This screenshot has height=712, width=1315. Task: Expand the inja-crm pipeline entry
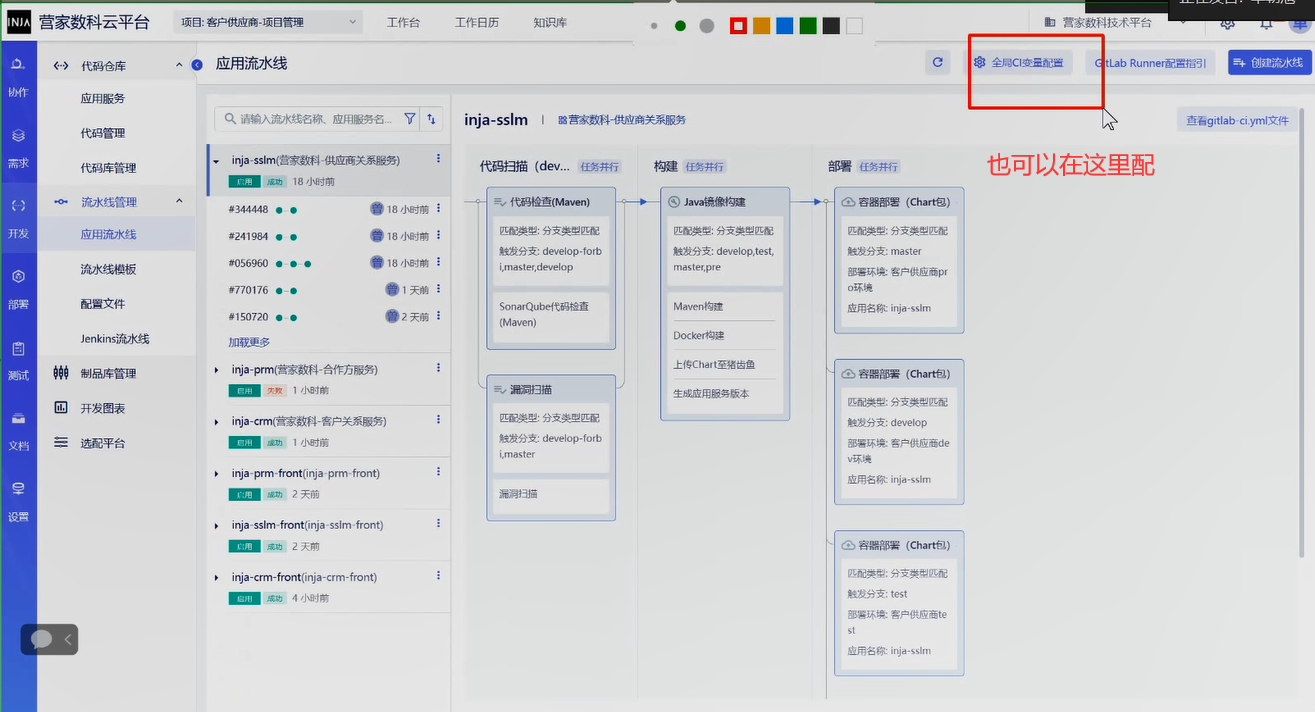click(x=216, y=422)
